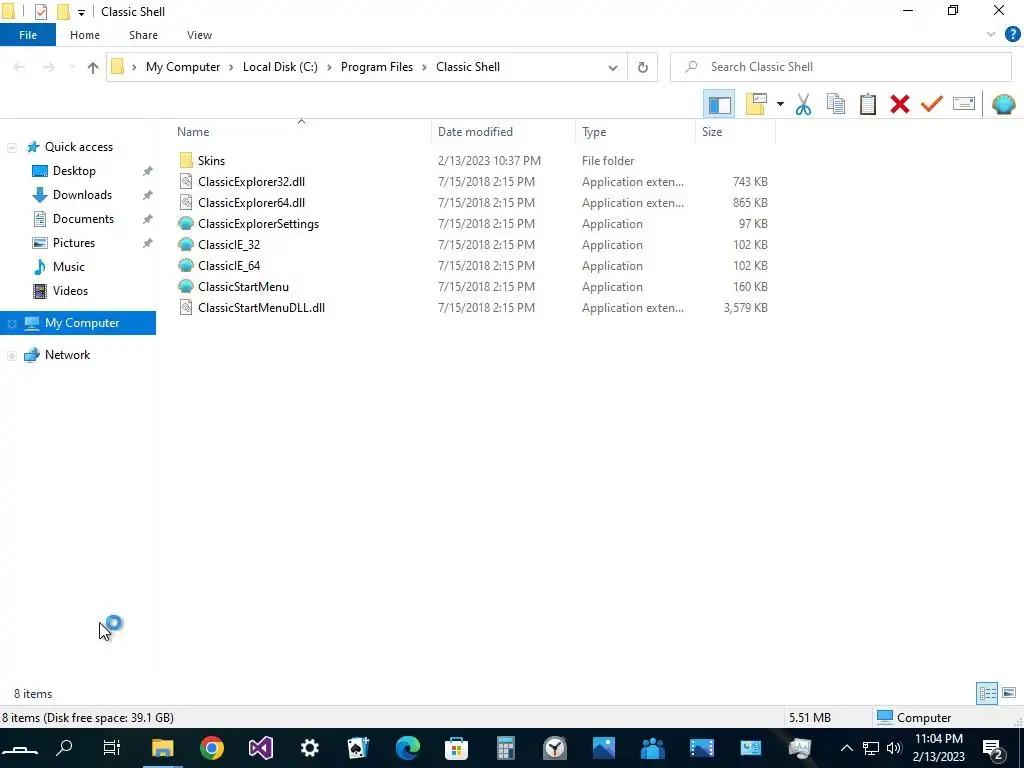Open the taskbar Search magnifier
This screenshot has width=1024, height=768.
64,748
